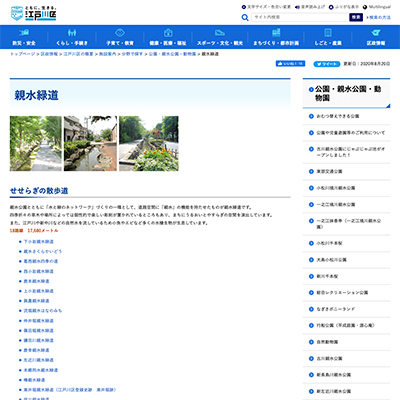Open 古川親水公園 sidebar link
Image resolution: width=400 pixels, height=400 pixels.
coord(329,359)
